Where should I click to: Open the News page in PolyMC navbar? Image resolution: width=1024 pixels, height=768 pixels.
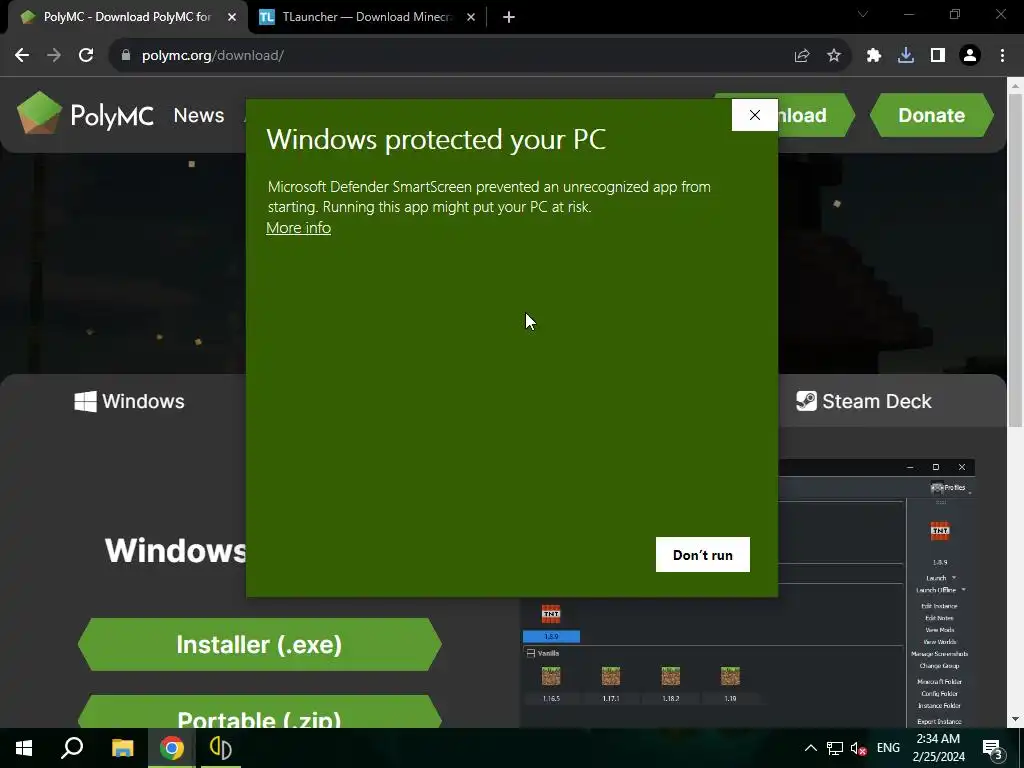click(199, 115)
